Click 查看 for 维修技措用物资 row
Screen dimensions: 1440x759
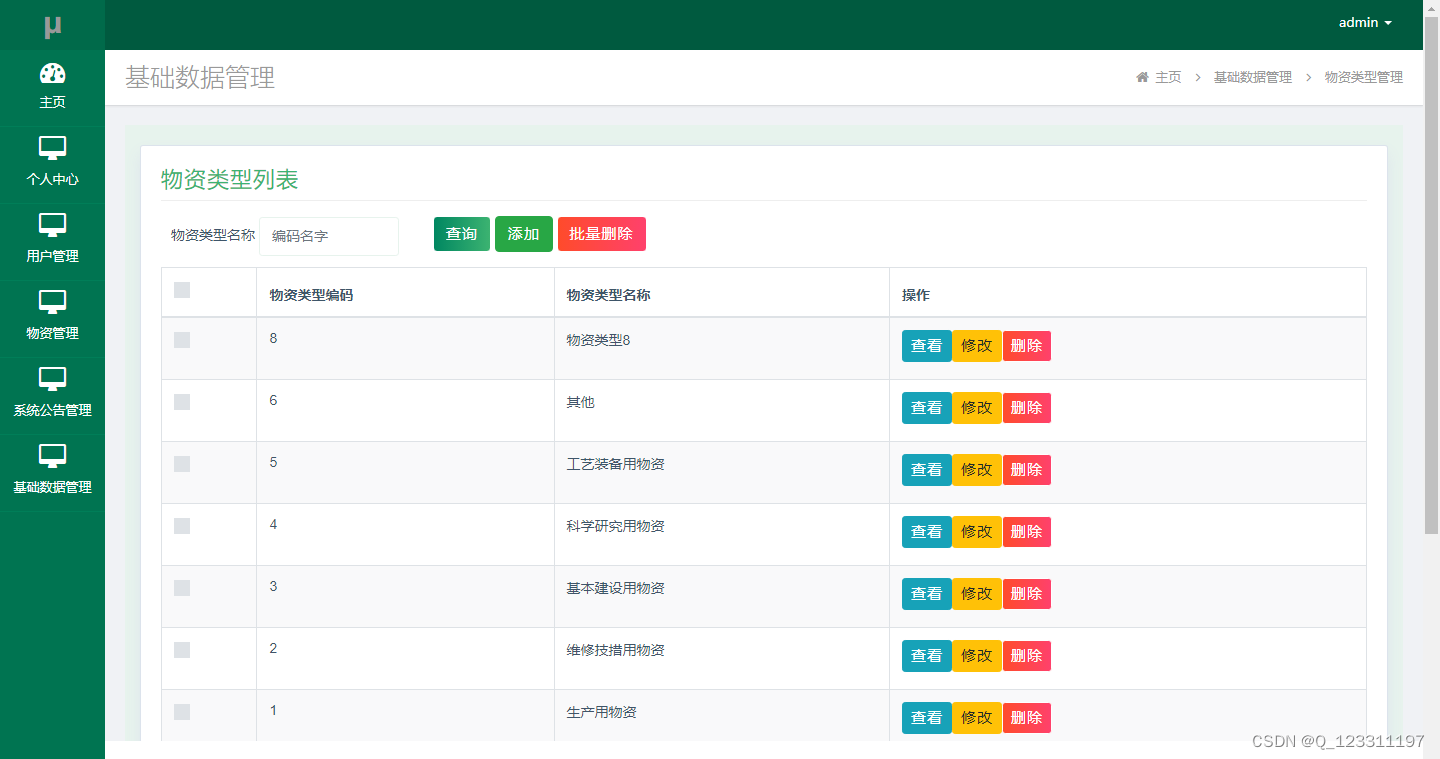927,656
